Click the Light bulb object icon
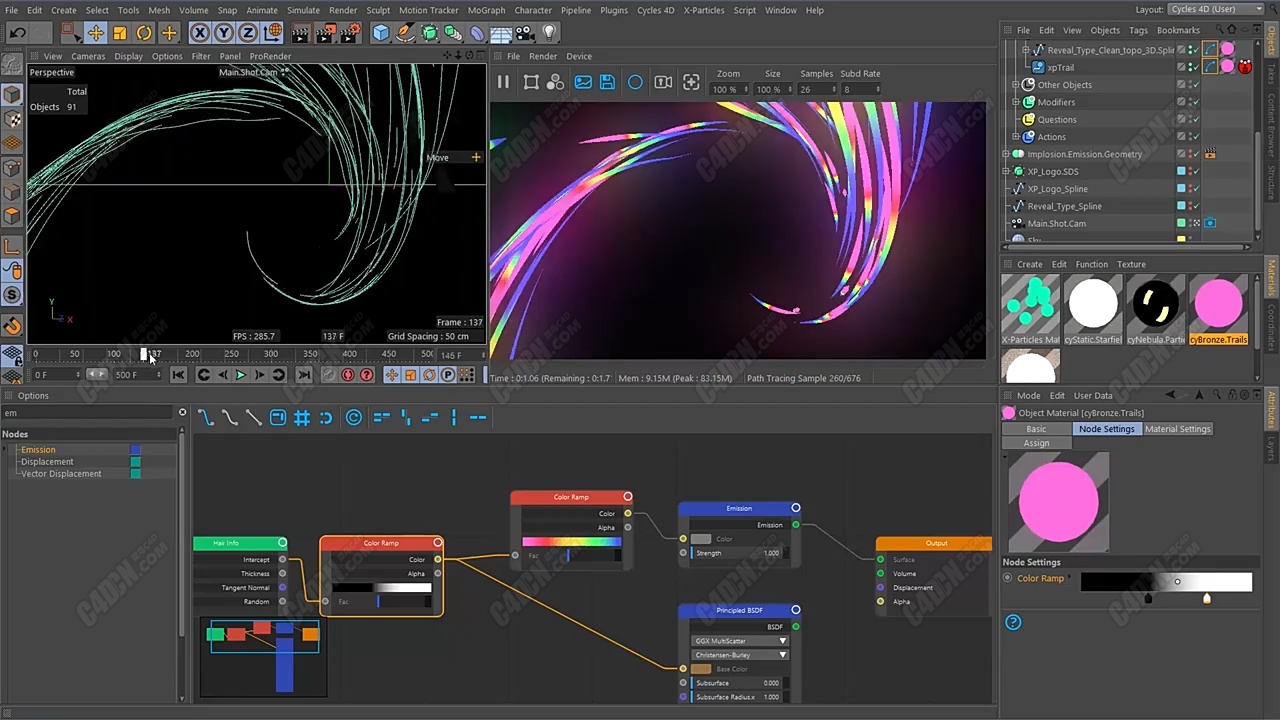This screenshot has height=720, width=1280. pyautogui.click(x=549, y=33)
